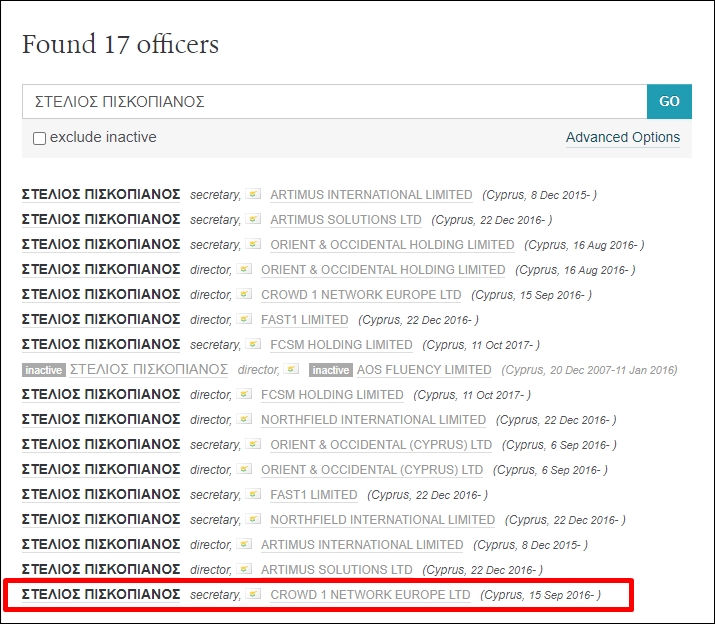The height and width of the screenshot is (624, 715).
Task: Select date text '(Cyprus, 11 Oct 2017- )' in secretary row
Action: (481, 345)
